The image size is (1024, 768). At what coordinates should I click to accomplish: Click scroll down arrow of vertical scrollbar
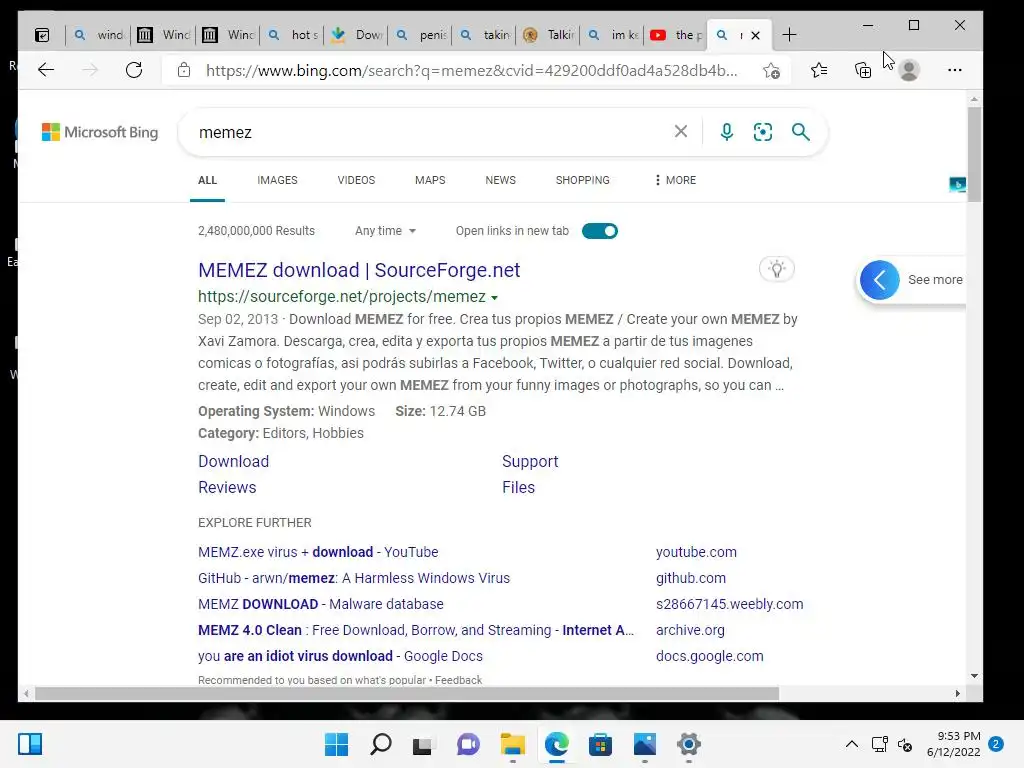pos(974,676)
